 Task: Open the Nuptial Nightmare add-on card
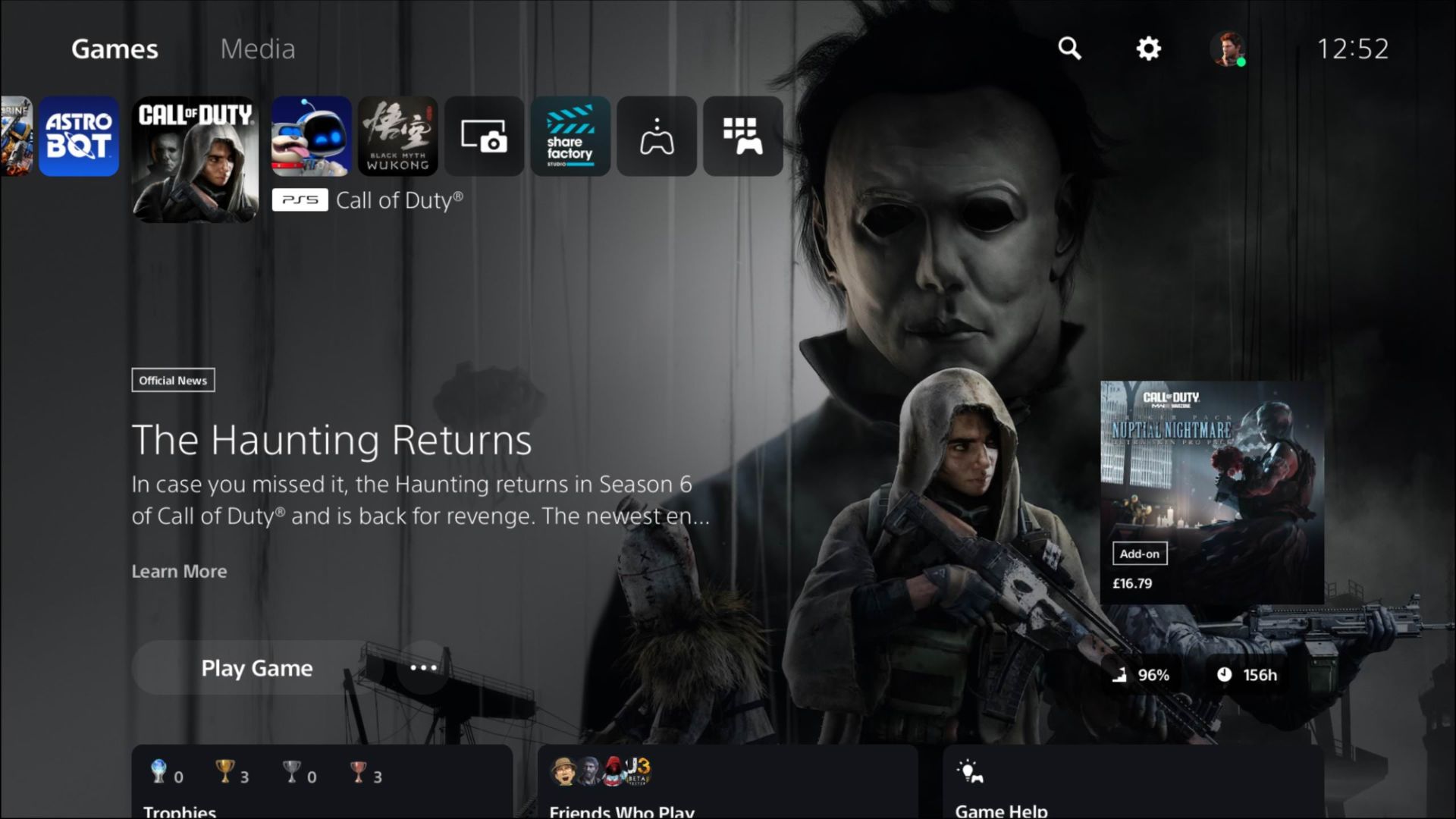pos(1212,493)
